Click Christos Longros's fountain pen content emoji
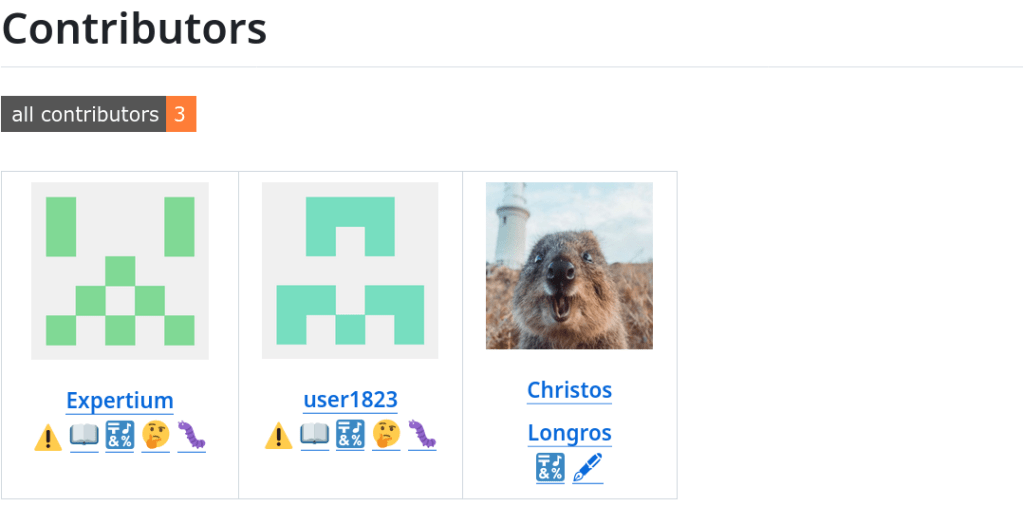This screenshot has width=1023, height=506. coord(587,468)
